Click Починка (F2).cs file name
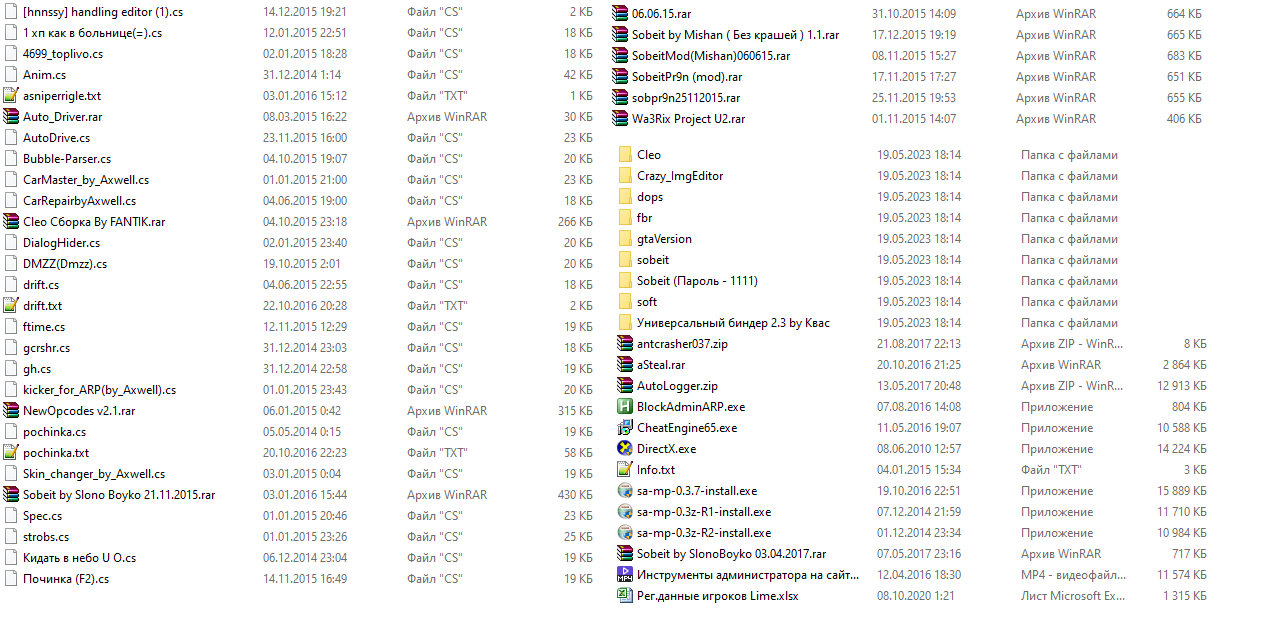The width and height of the screenshot is (1280, 619). point(66,579)
